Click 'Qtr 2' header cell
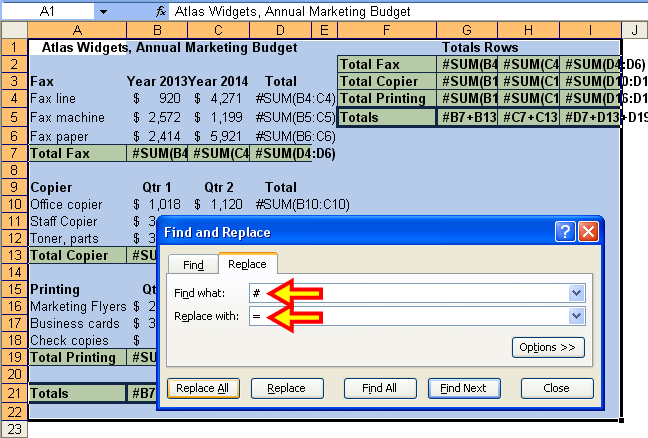 (x=219, y=188)
